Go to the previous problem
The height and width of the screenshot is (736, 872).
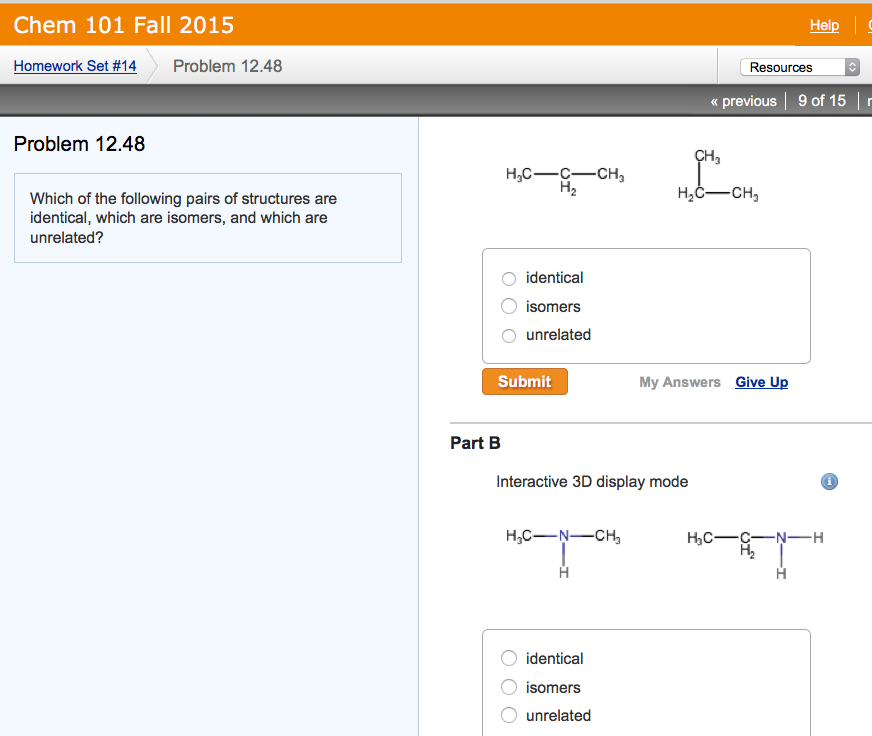745,100
